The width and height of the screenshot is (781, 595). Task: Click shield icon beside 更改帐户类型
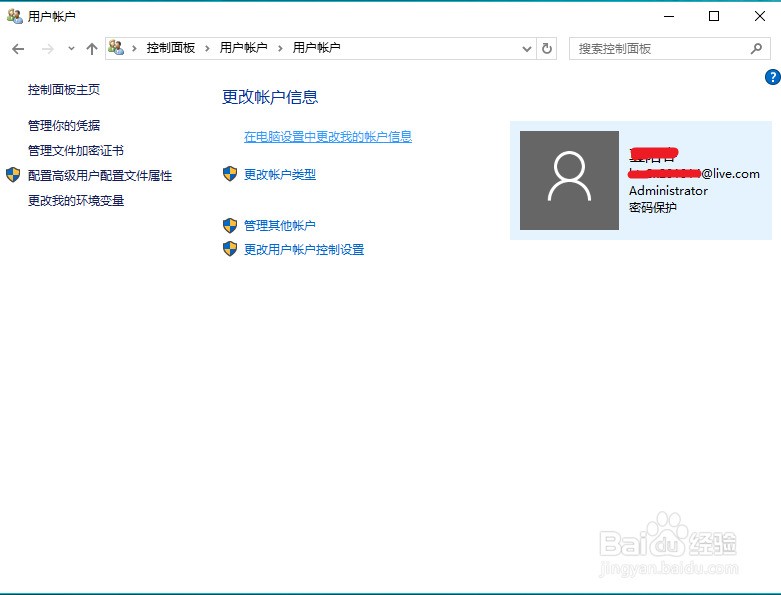[x=230, y=174]
